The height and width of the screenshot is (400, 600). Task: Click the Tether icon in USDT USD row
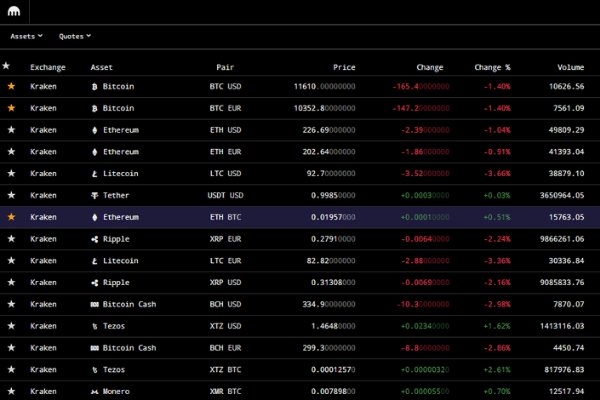[95, 195]
